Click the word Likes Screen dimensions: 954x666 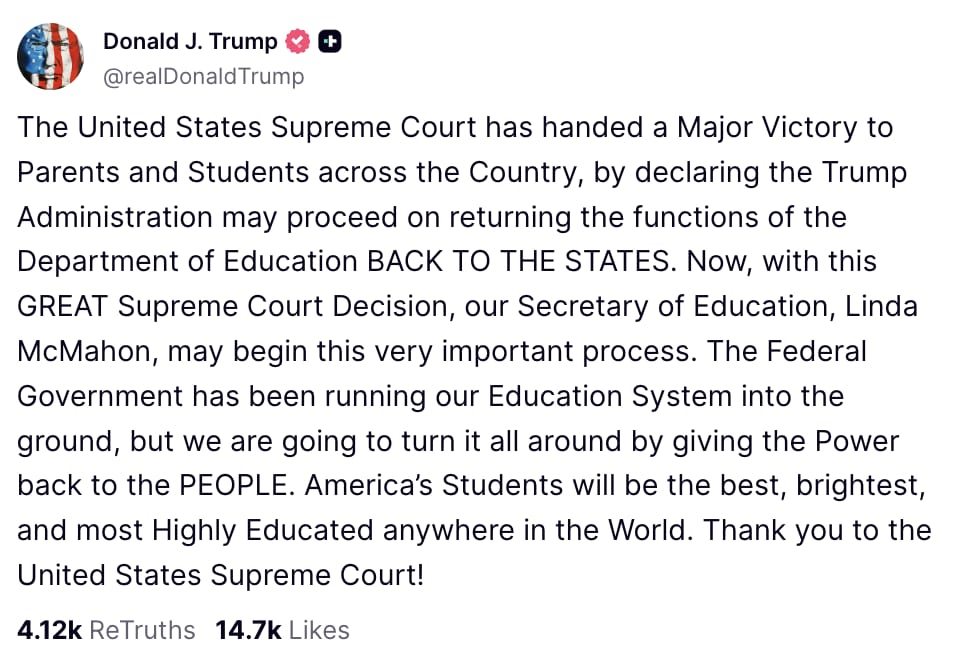coord(319,630)
